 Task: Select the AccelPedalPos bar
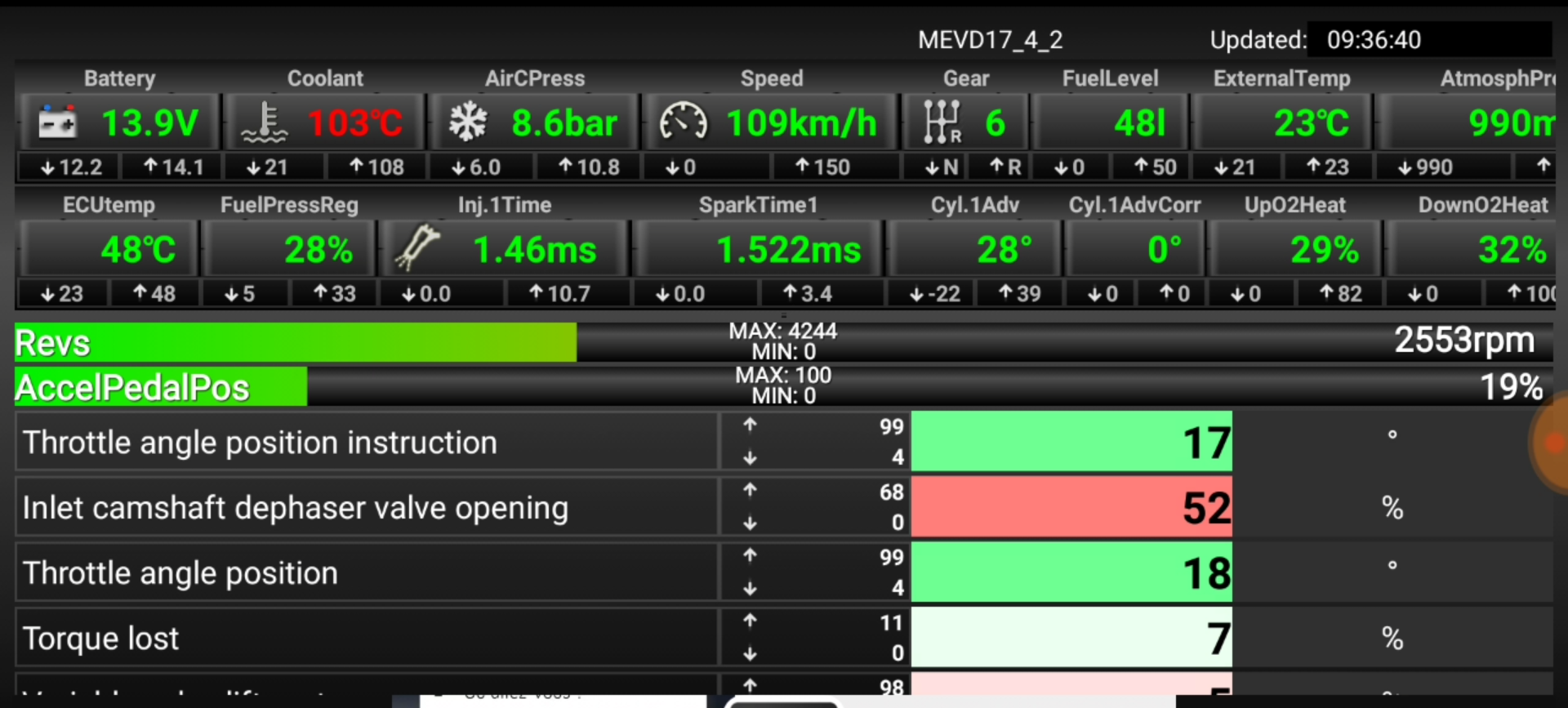(782, 386)
